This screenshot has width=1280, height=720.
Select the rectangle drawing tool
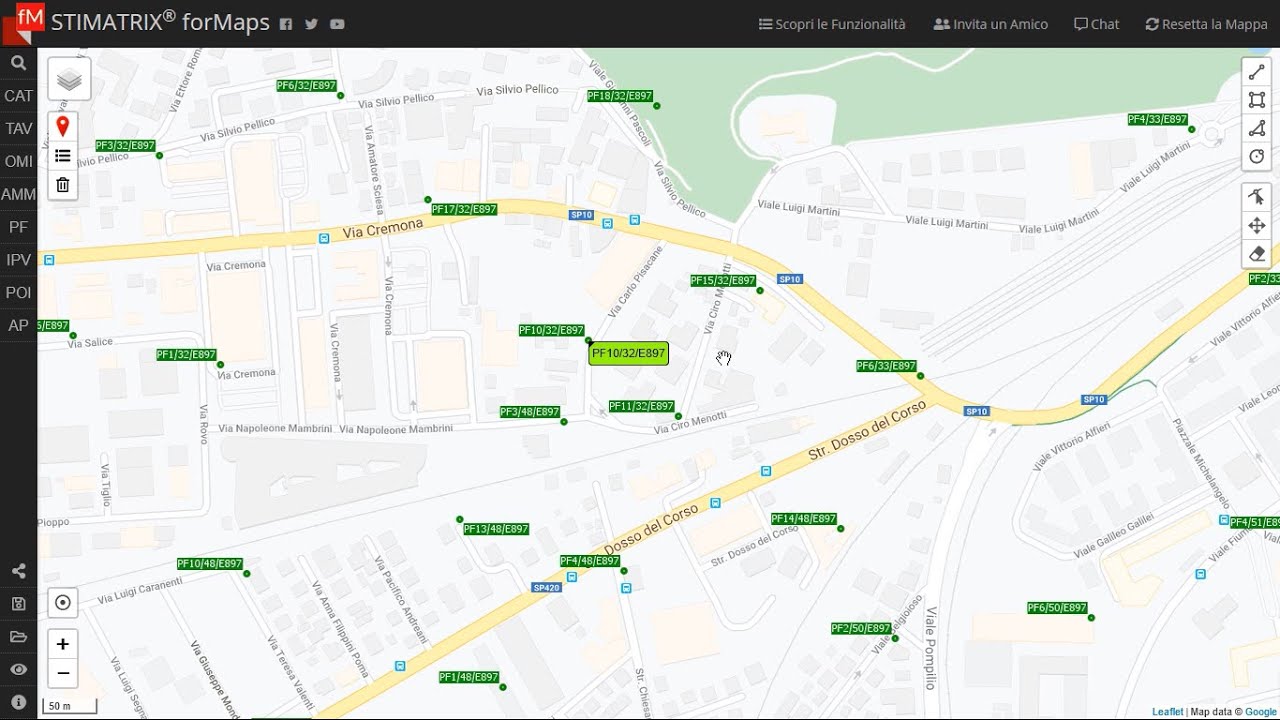coord(1257,100)
